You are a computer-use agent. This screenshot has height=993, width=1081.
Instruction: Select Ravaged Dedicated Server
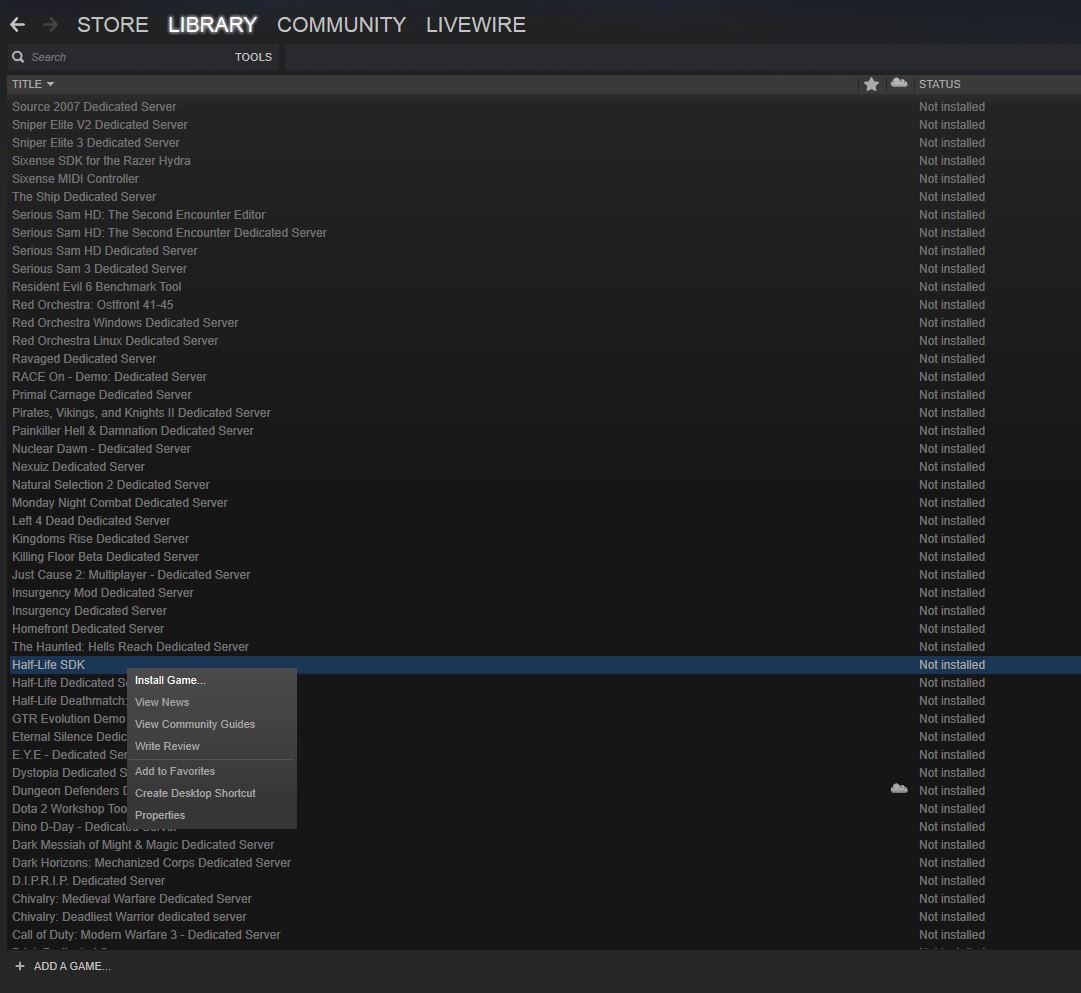(544, 359)
